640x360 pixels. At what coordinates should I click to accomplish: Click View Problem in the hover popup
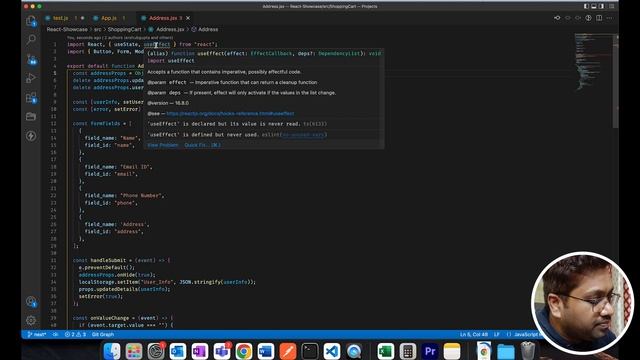click(162, 145)
